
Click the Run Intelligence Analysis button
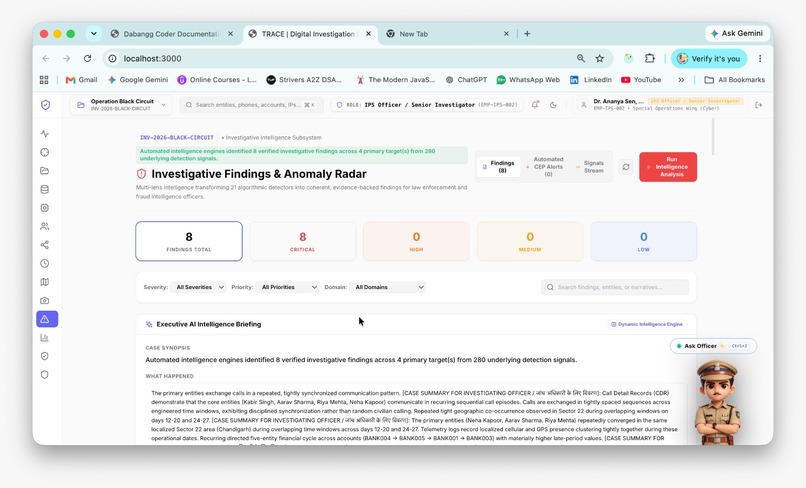click(x=668, y=167)
